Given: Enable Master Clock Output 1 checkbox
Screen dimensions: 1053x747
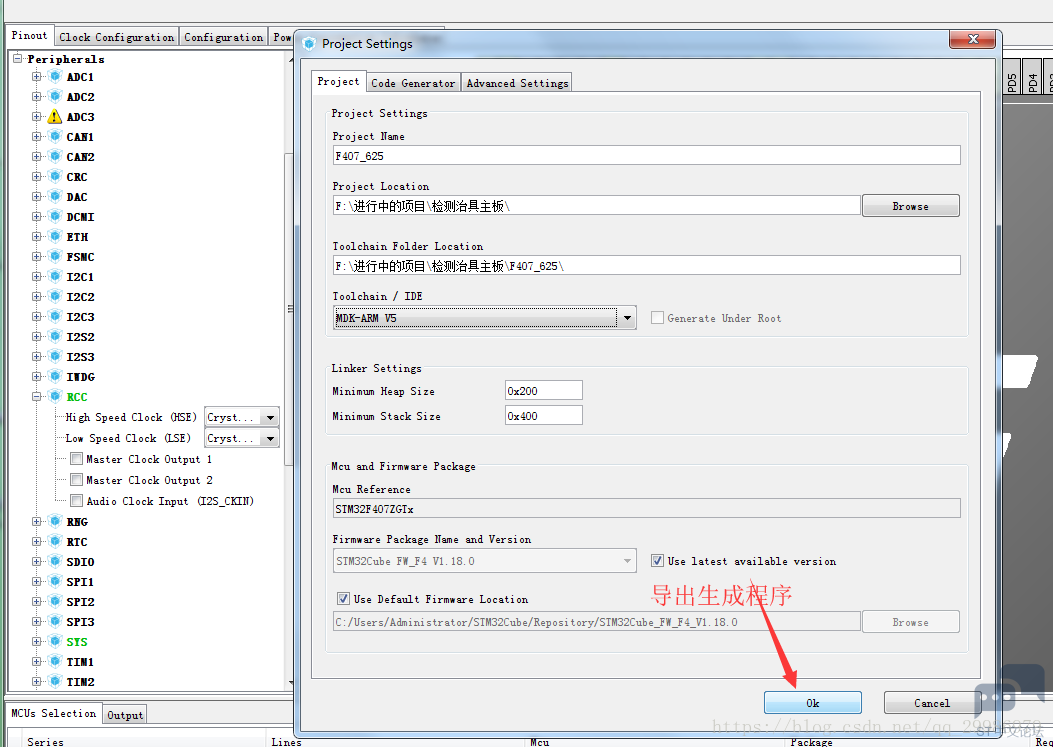Looking at the screenshot, I should (x=77, y=459).
